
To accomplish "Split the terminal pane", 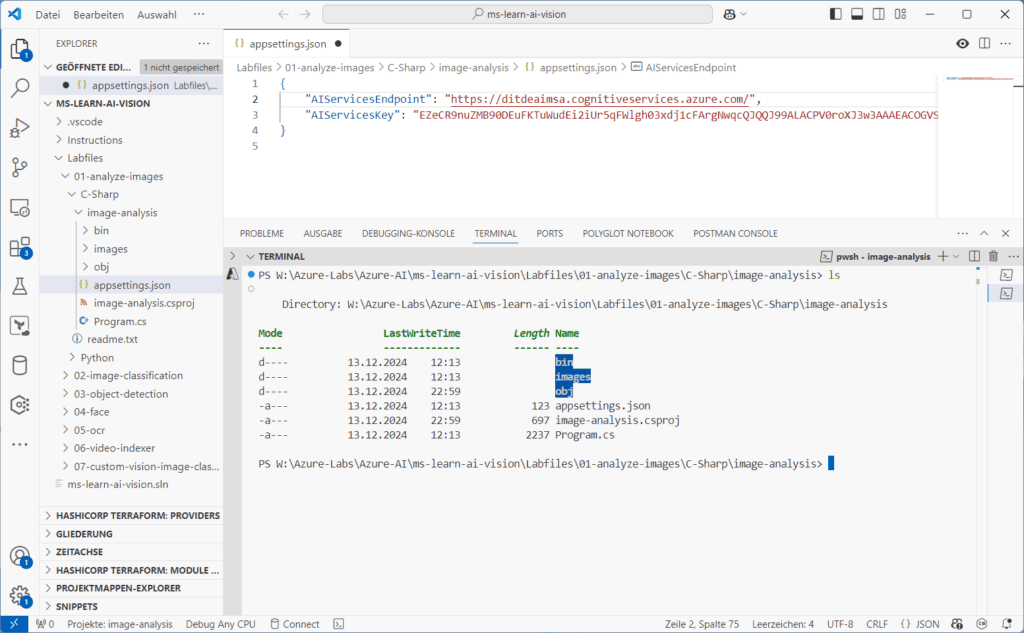I will point(974,257).
